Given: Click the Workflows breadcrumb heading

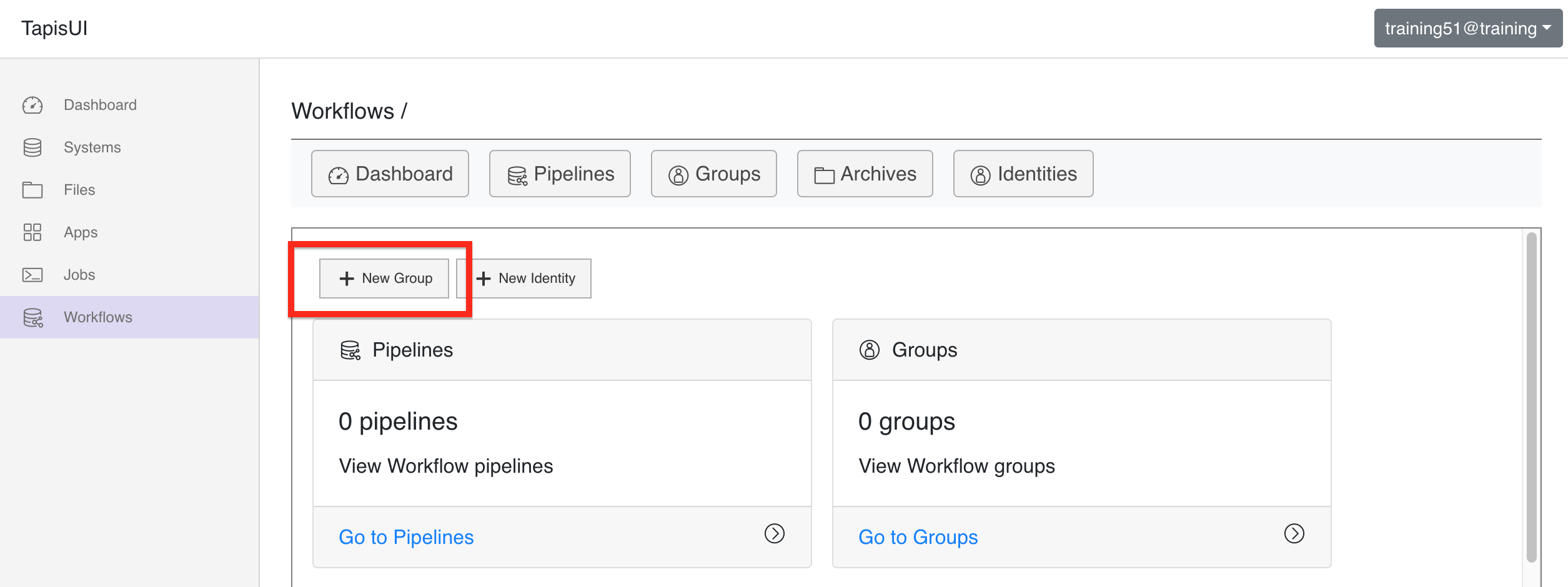Looking at the screenshot, I should tap(343, 111).
